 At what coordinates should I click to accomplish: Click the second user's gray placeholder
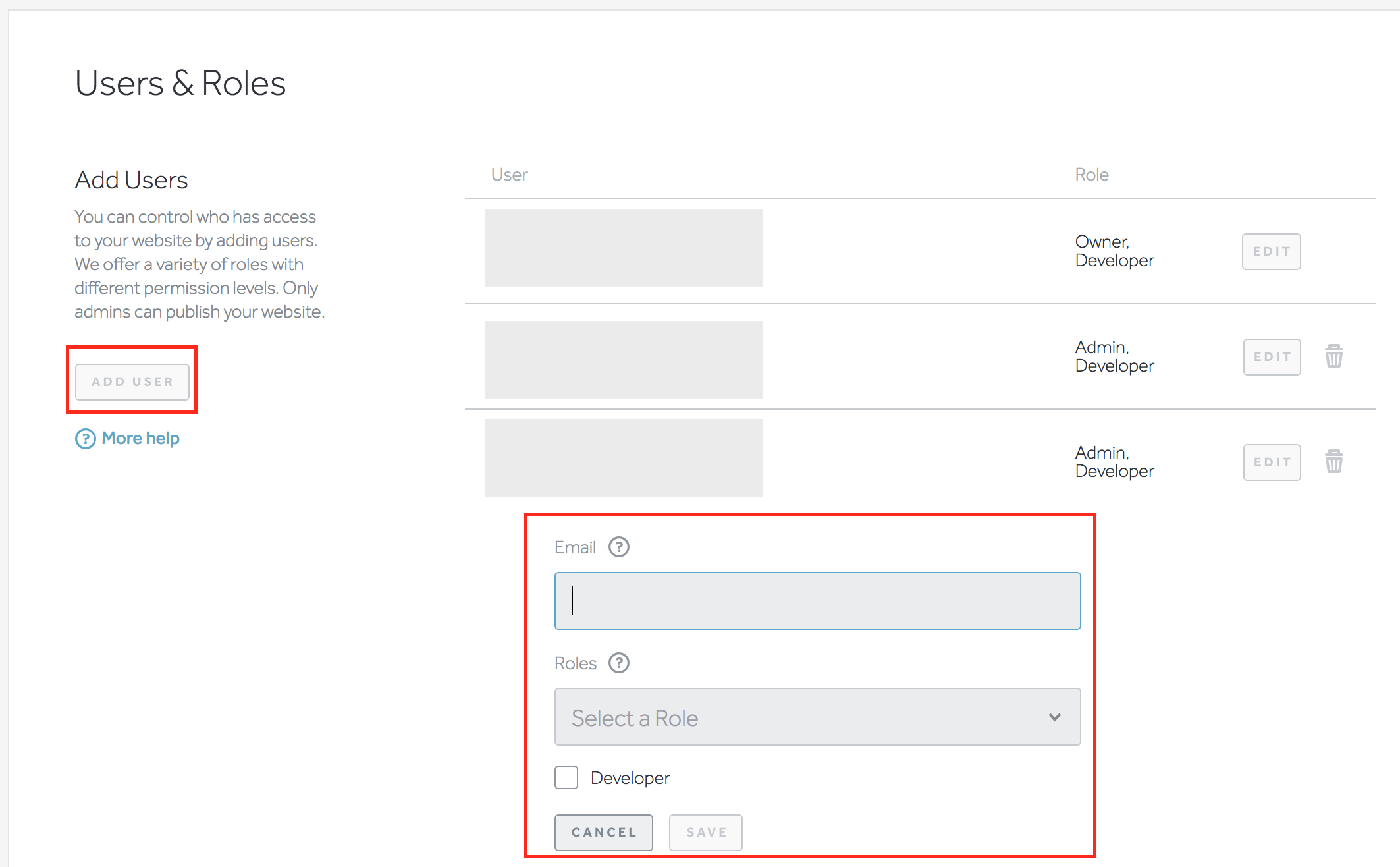click(x=623, y=360)
